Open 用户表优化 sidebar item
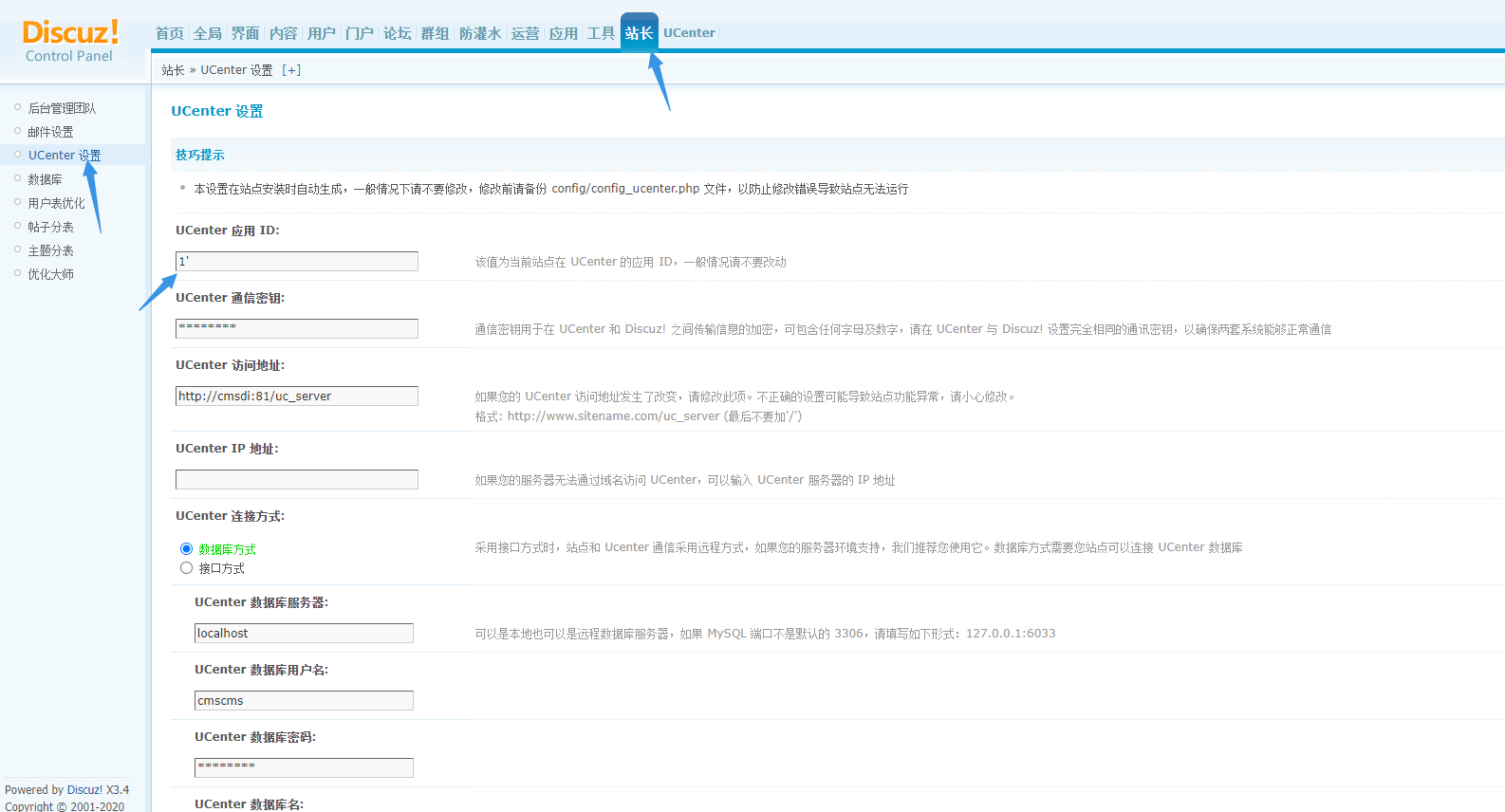Screen dimensions: 1505x812 coord(56,203)
